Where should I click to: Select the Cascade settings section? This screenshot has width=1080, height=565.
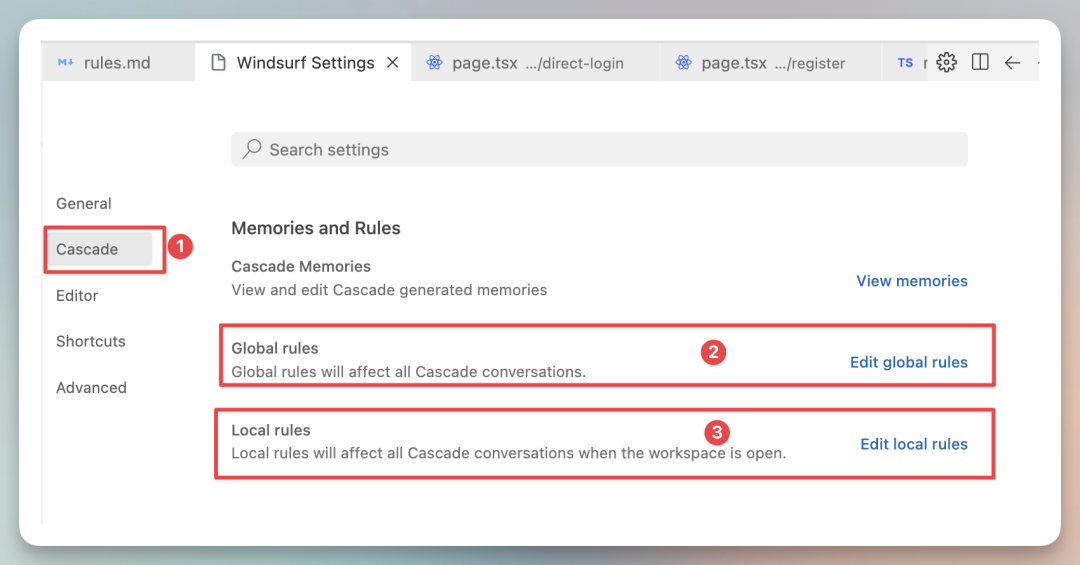(x=99, y=249)
